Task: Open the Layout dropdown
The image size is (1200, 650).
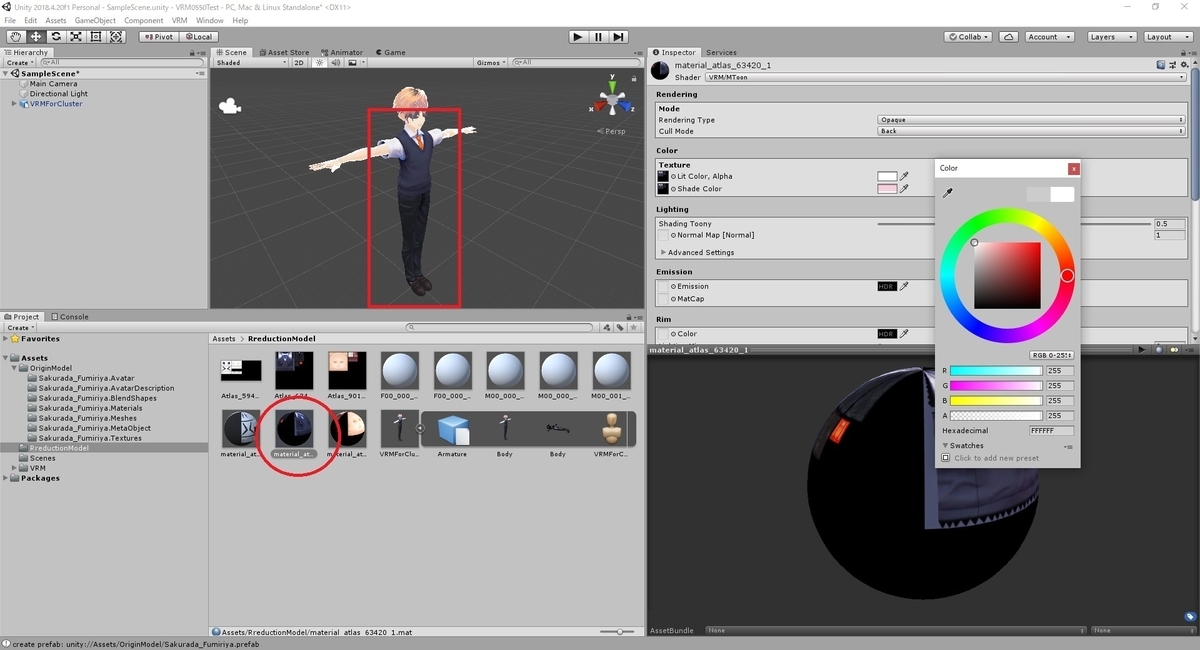Action: pos(1167,37)
